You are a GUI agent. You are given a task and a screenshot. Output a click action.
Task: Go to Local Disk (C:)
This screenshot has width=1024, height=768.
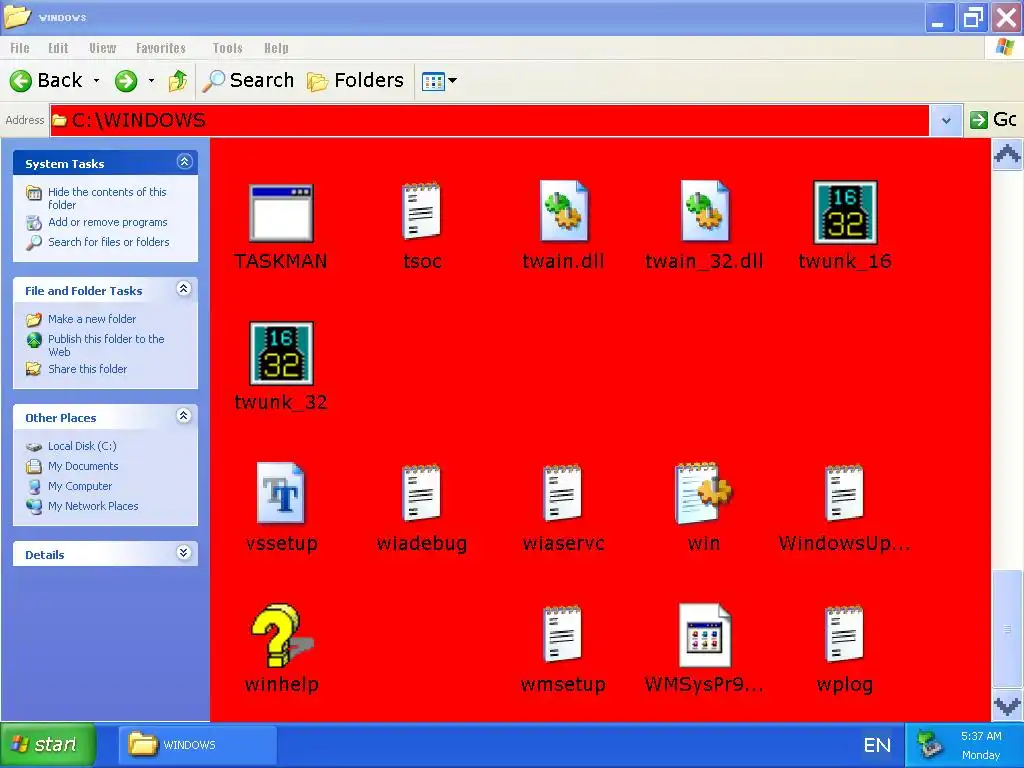pyautogui.click(x=82, y=446)
